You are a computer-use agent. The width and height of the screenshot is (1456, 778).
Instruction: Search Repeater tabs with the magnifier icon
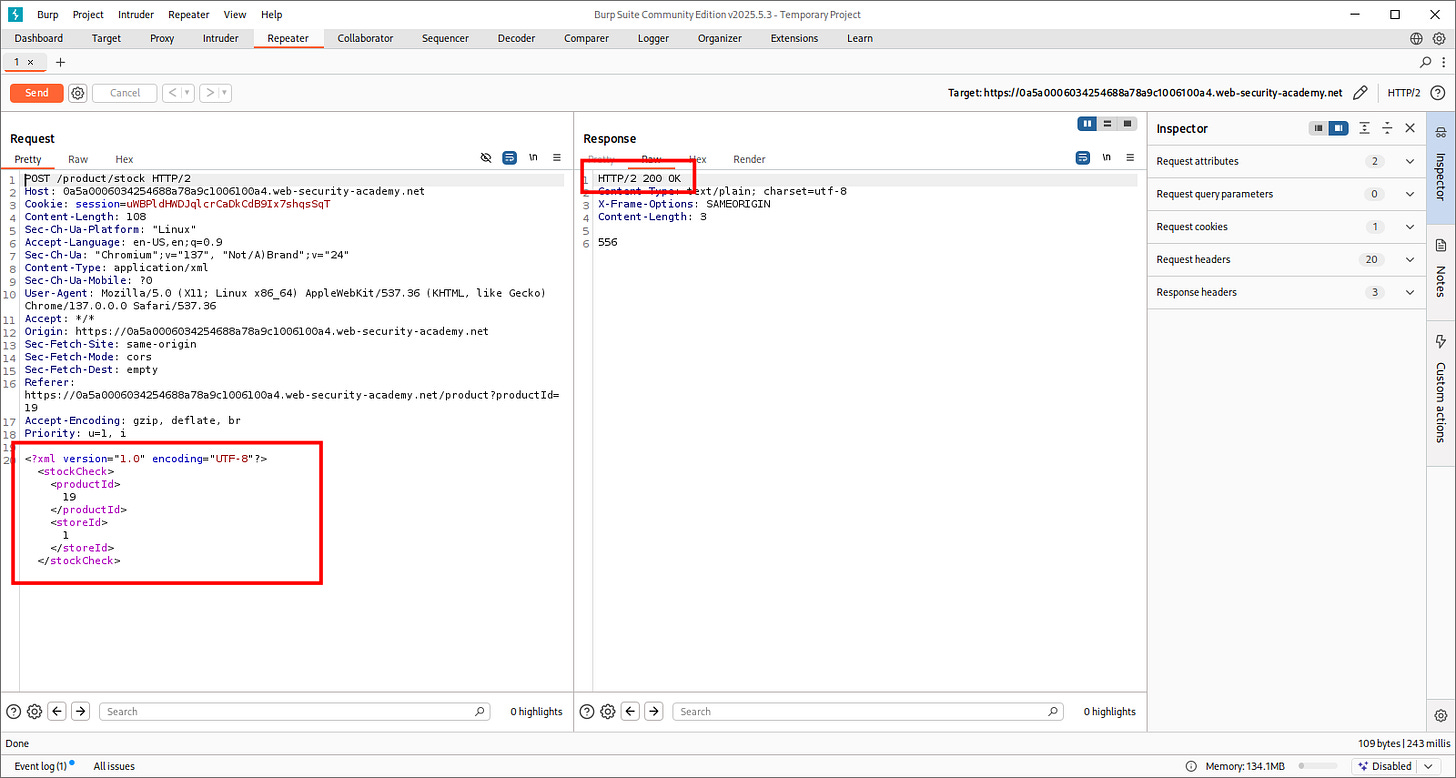1426,62
